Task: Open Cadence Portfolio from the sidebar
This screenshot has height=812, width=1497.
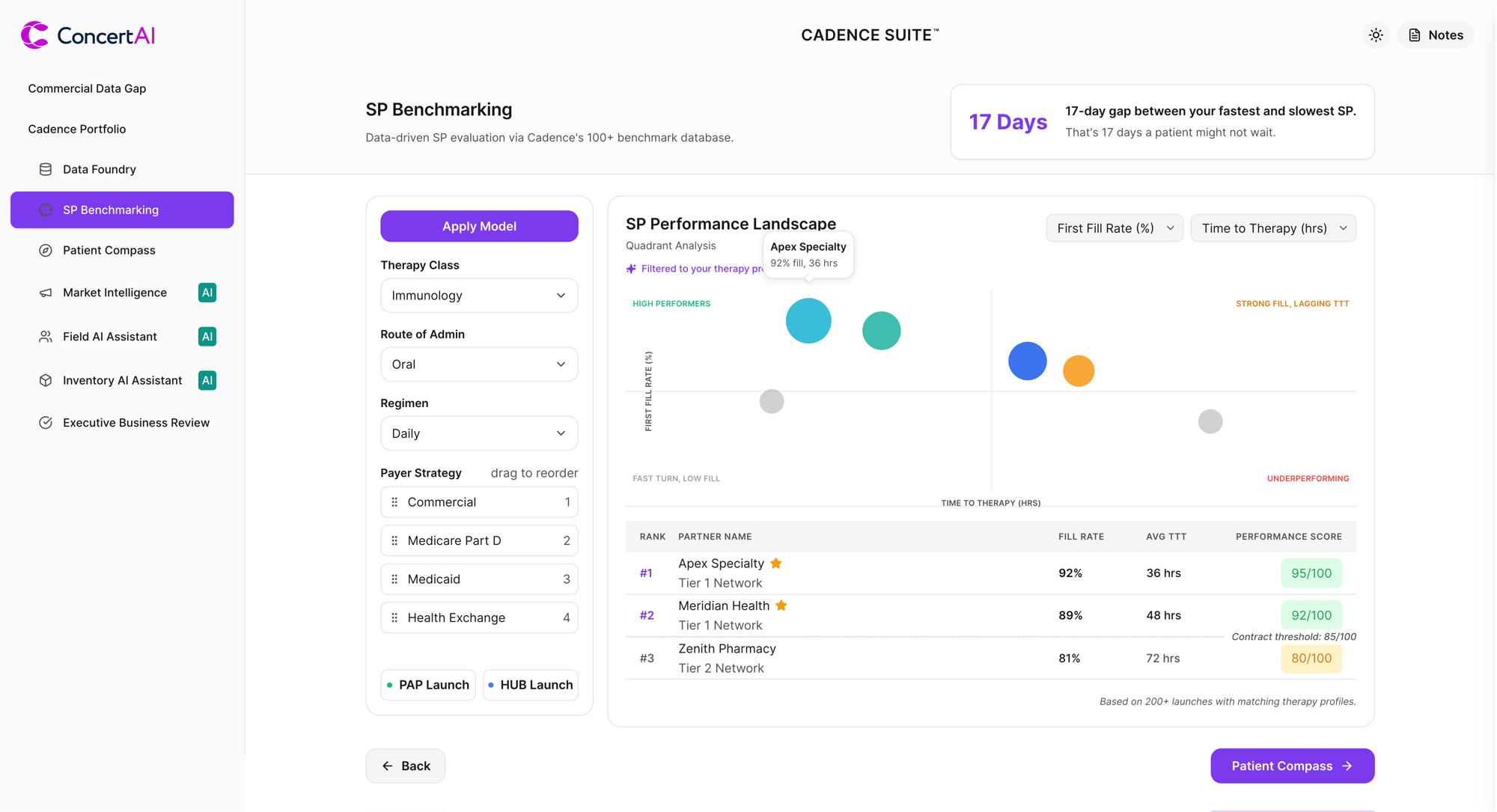Action: [76, 129]
